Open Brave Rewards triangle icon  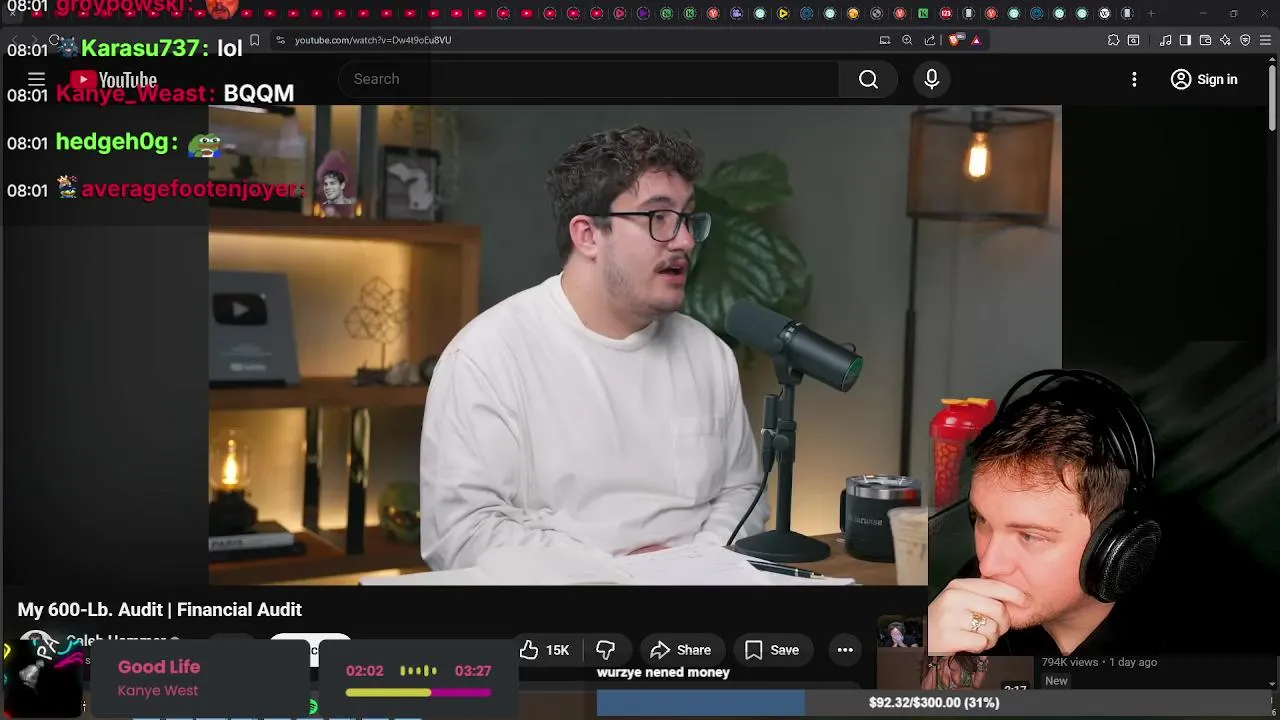(x=976, y=40)
